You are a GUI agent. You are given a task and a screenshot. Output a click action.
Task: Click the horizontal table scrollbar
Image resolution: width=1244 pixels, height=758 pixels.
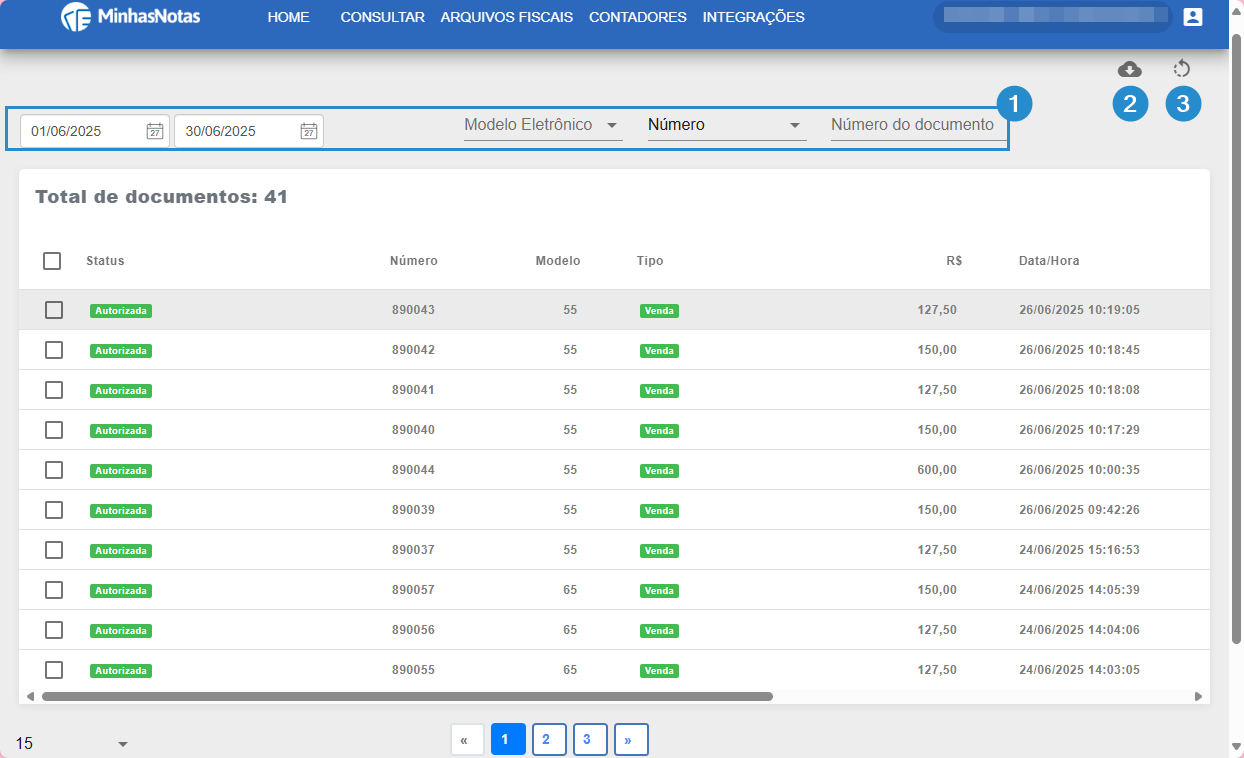coord(407,696)
